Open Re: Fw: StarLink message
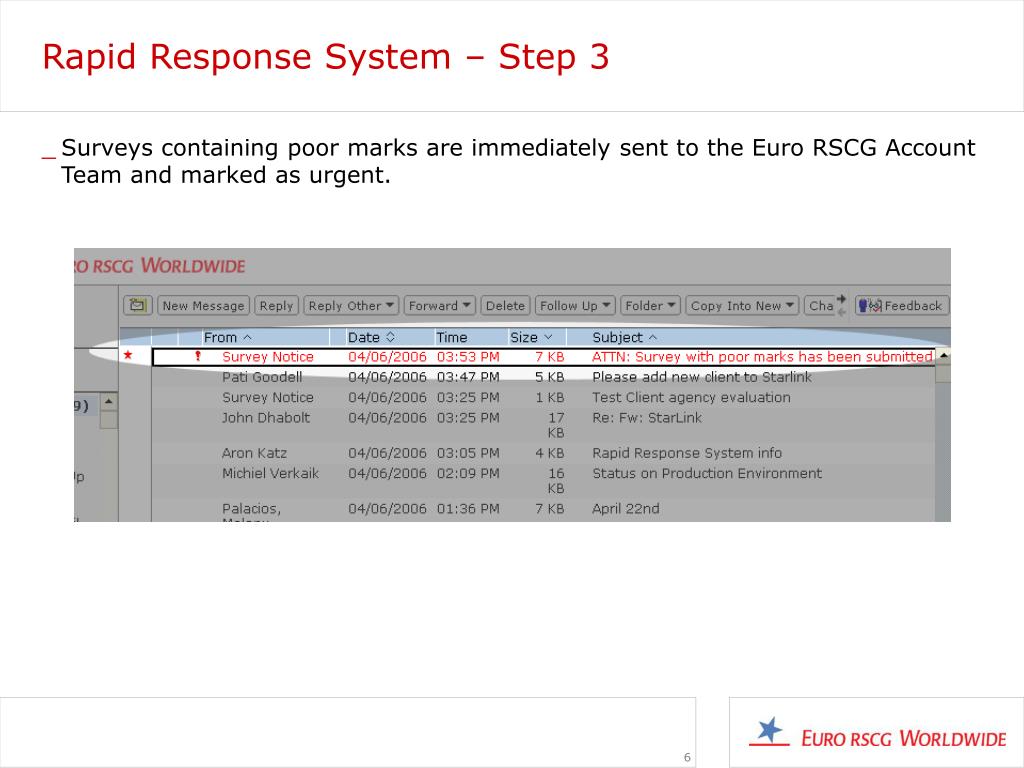This screenshot has height=768, width=1024. pyautogui.click(x=647, y=417)
